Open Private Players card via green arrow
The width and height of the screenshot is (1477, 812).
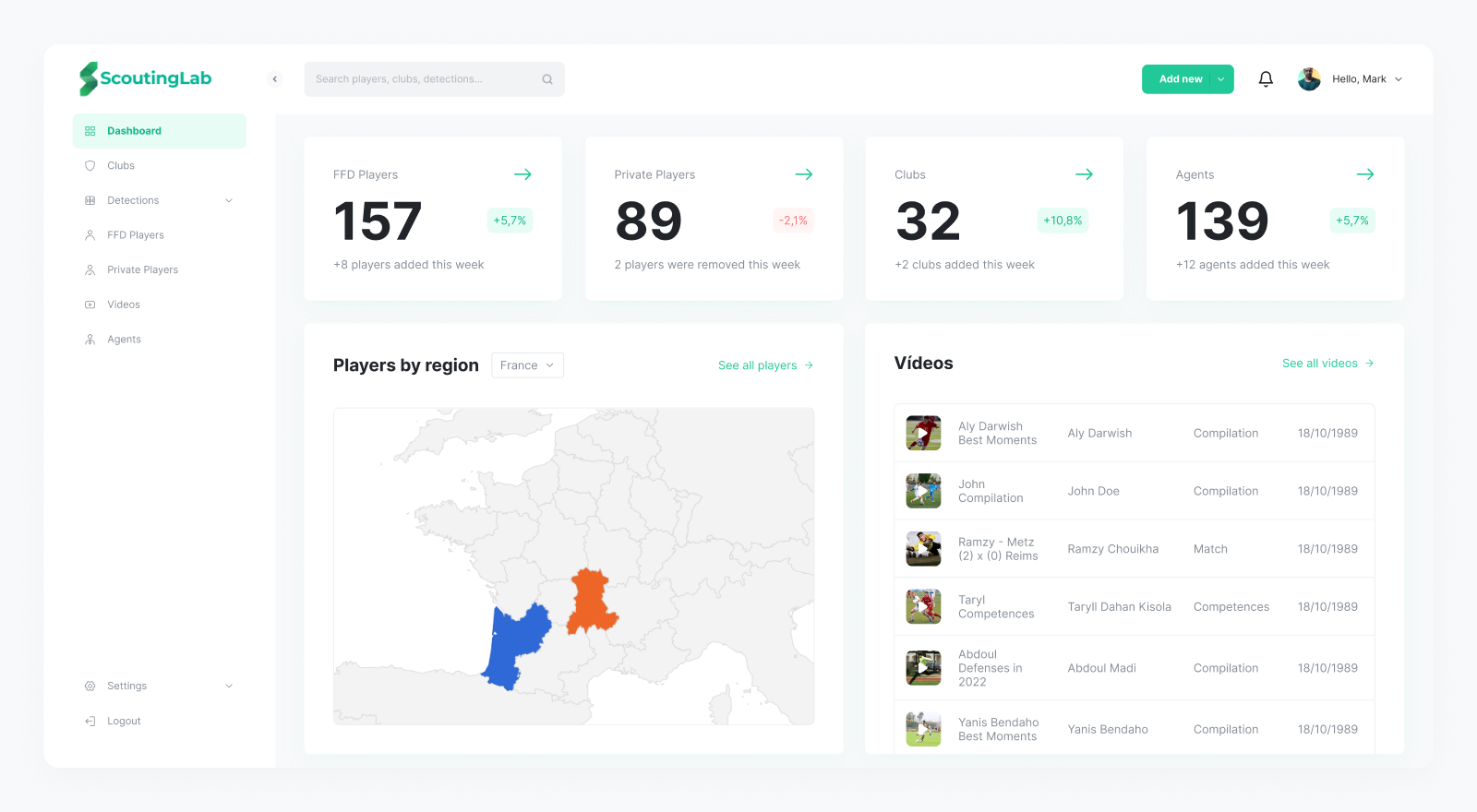pyautogui.click(x=804, y=174)
